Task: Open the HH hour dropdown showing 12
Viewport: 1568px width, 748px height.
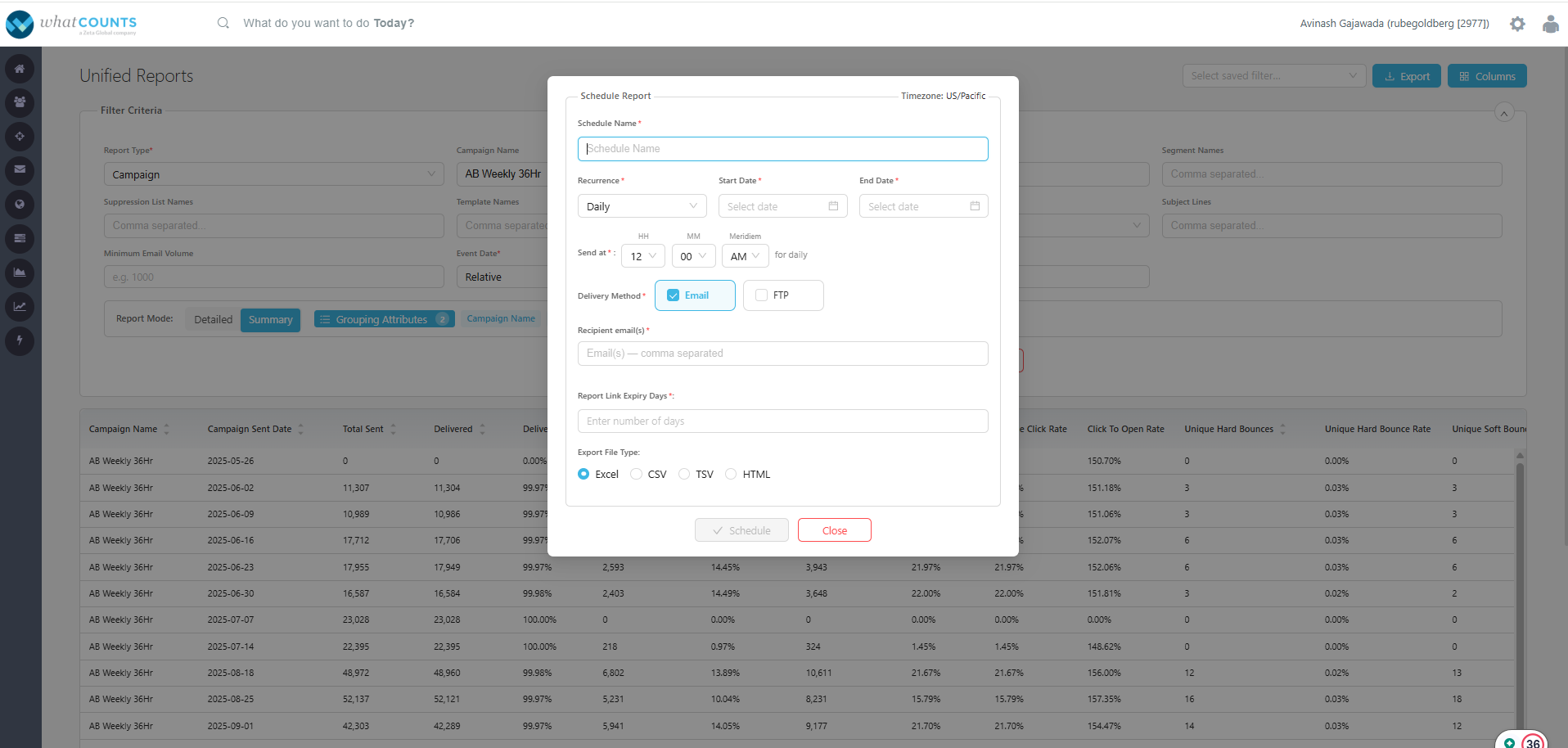Action: click(642, 256)
